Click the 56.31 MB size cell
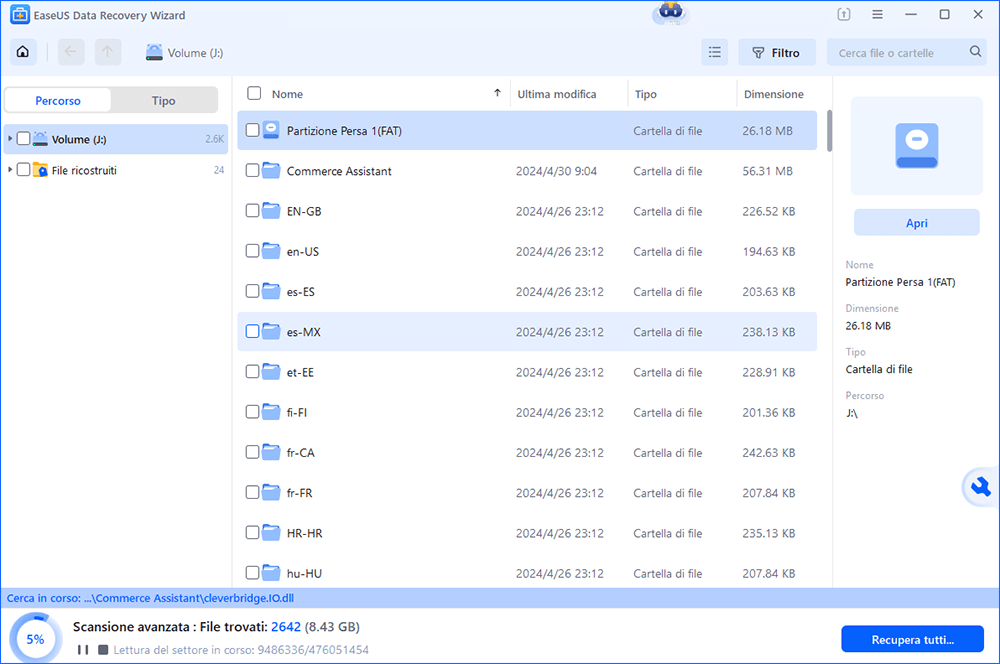This screenshot has height=664, width=1000. point(767,171)
